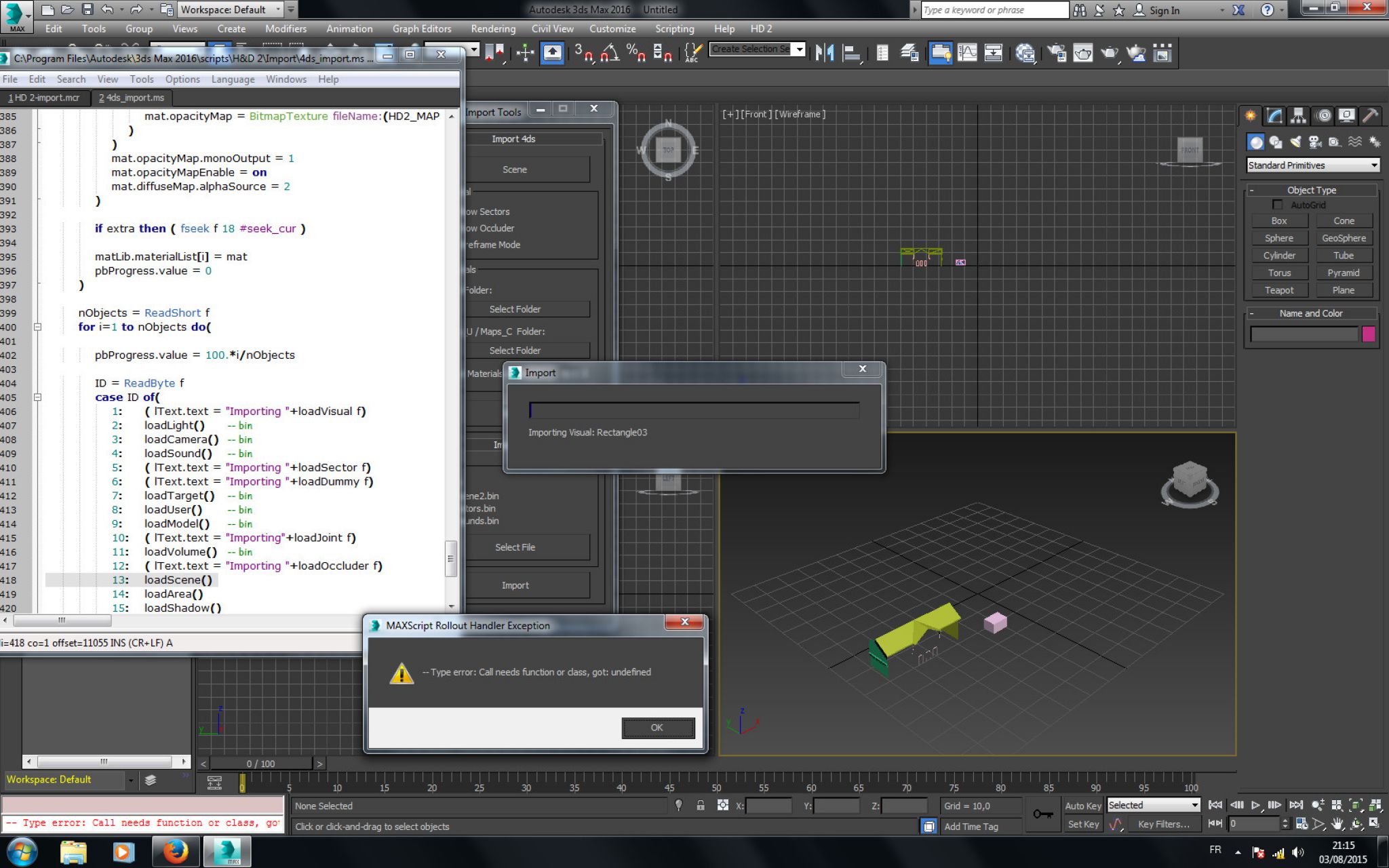Click the Play Animation button
1389x868 pixels.
click(x=1255, y=805)
